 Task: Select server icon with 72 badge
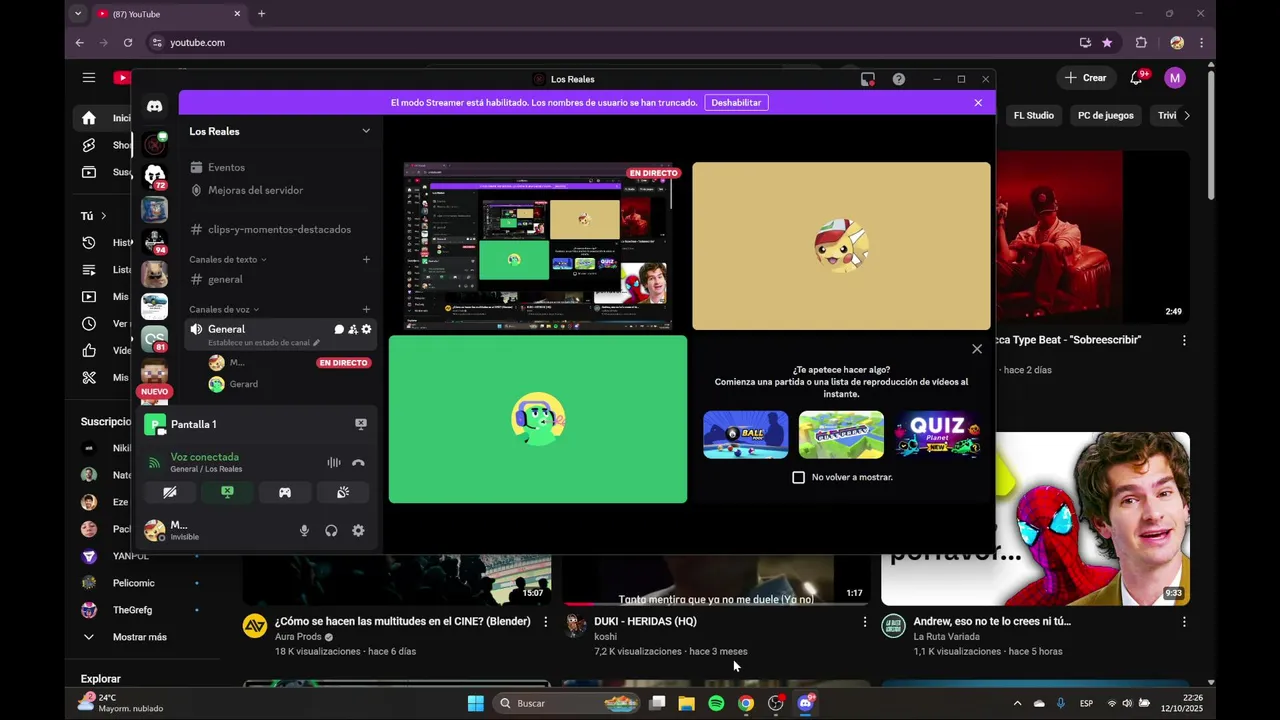154,176
